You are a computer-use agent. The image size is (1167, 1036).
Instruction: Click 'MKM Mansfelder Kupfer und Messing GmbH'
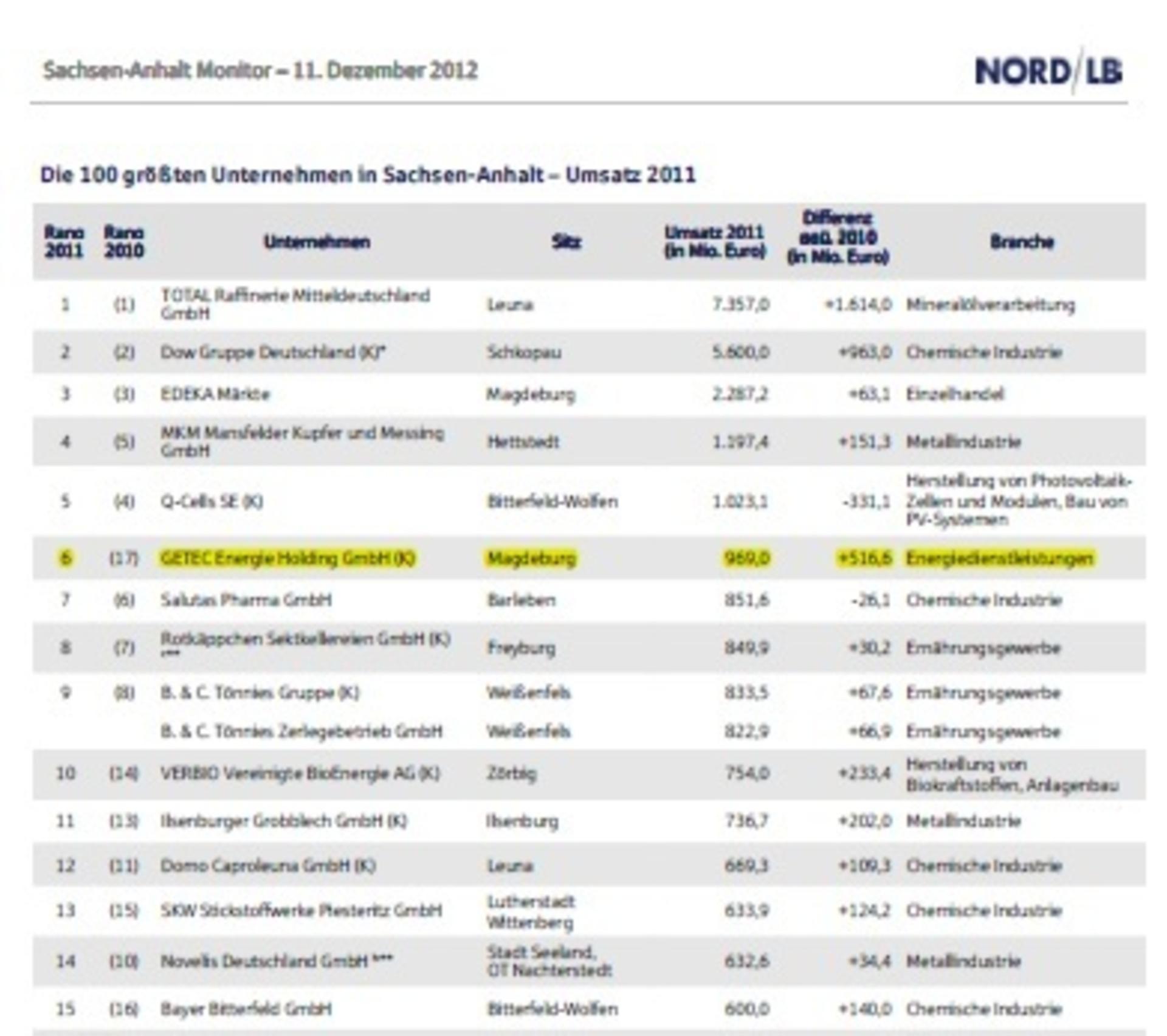click(302, 441)
